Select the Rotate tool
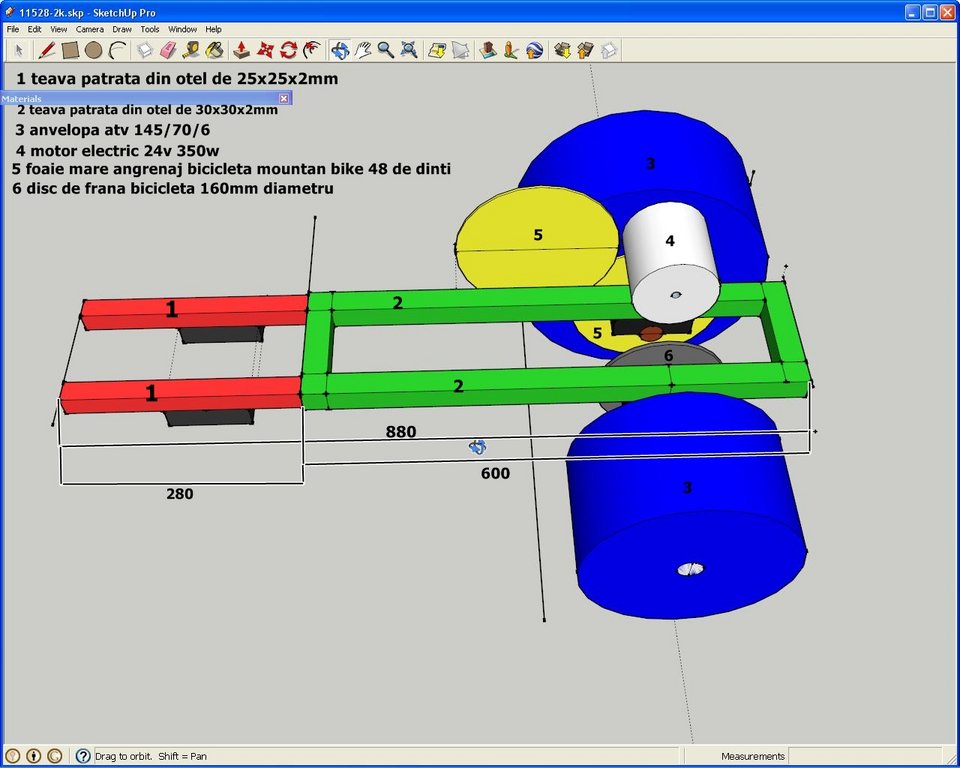Image resolution: width=960 pixels, height=768 pixels. (288, 50)
